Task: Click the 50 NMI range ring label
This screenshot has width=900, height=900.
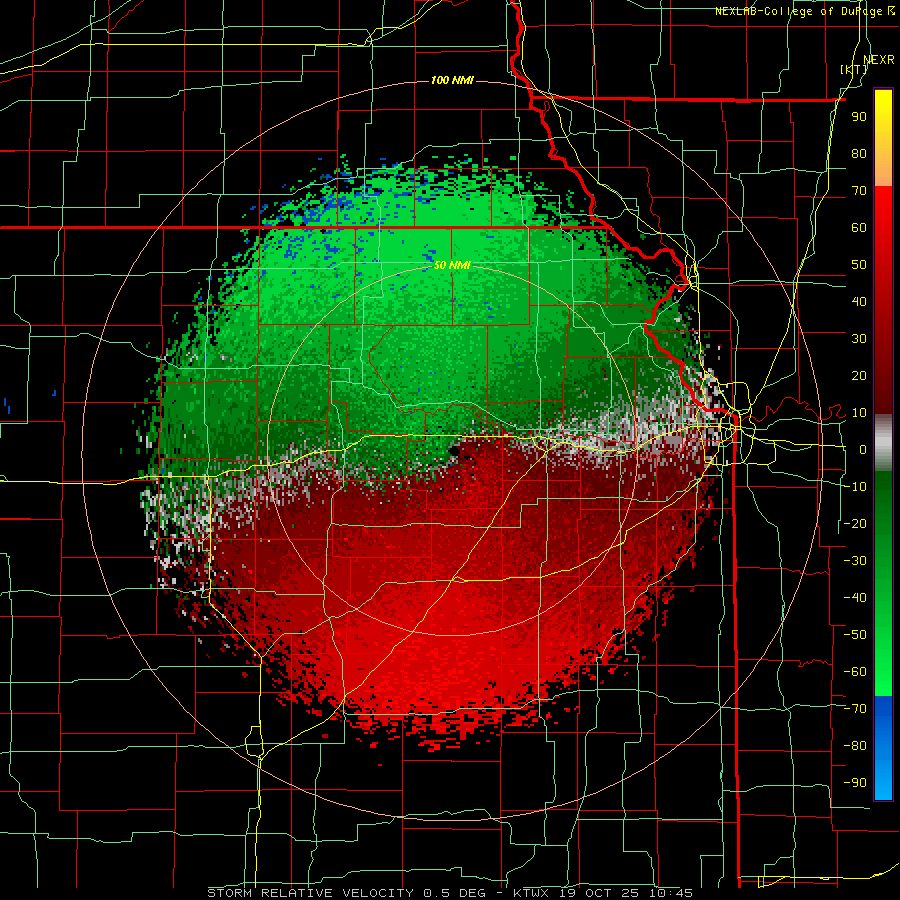Action: [452, 265]
